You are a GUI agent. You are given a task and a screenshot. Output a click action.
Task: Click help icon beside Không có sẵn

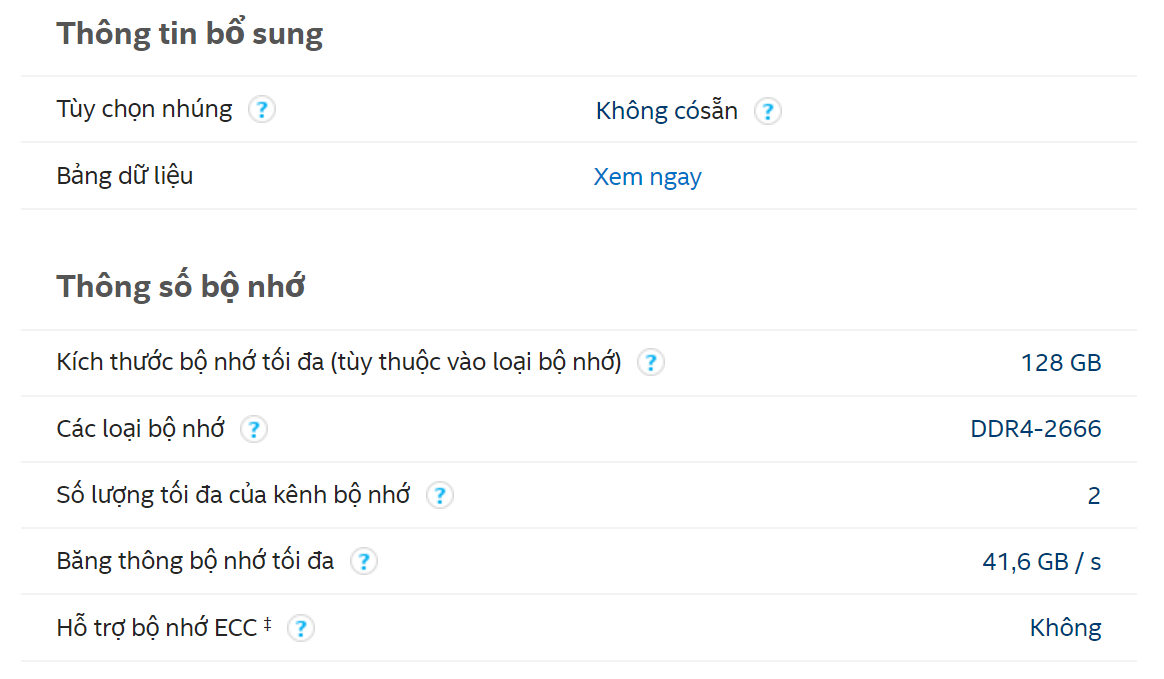click(x=768, y=111)
